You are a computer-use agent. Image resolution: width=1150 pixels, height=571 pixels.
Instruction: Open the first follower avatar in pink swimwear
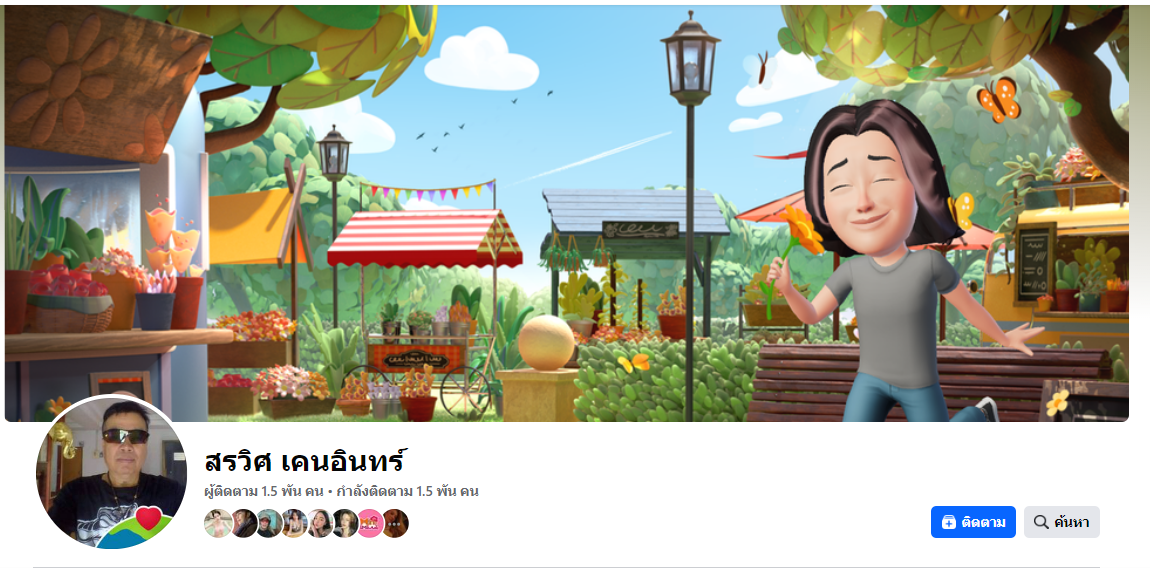tap(218, 523)
